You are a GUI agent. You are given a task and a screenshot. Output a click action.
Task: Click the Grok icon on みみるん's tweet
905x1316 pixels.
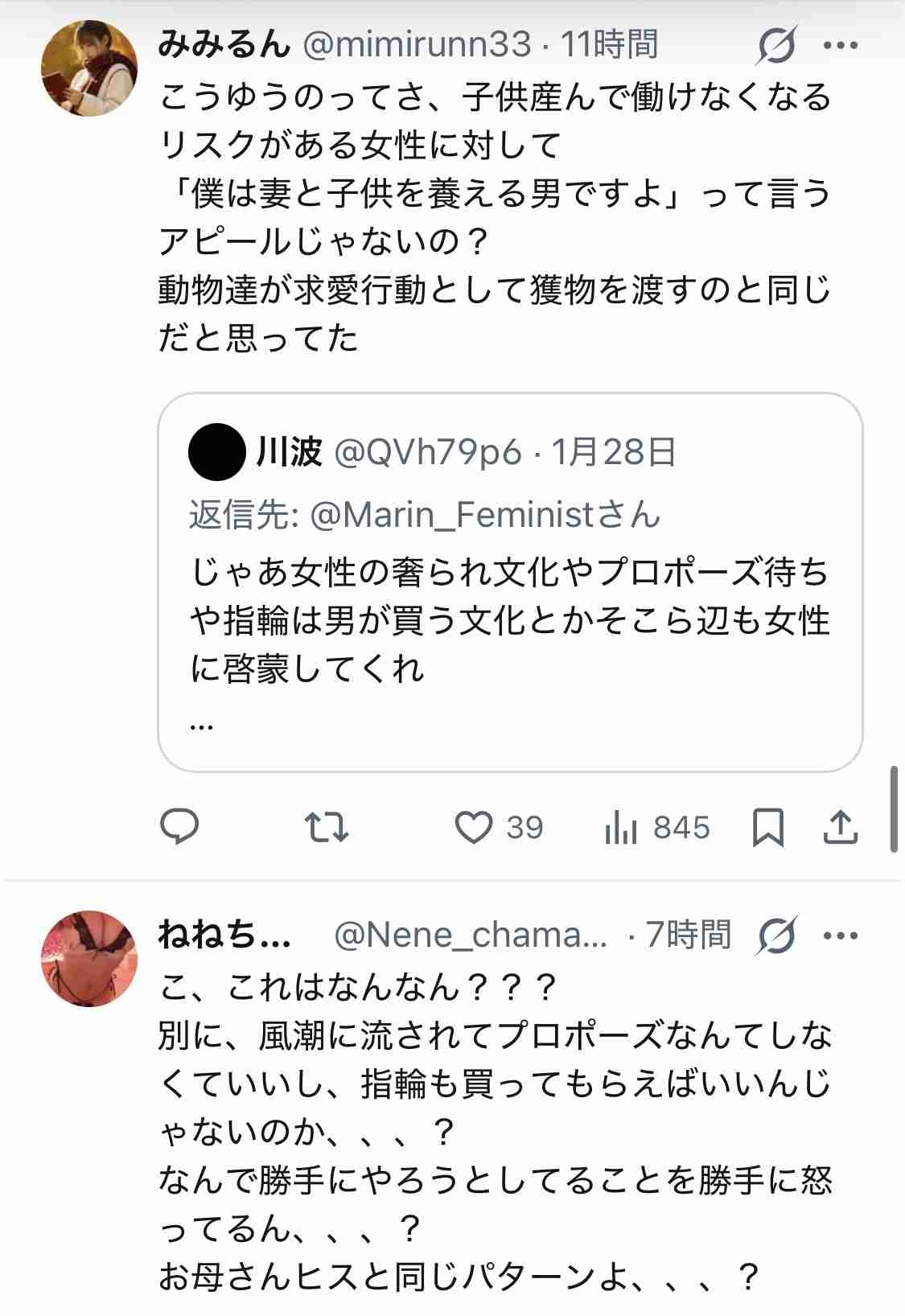click(x=776, y=45)
